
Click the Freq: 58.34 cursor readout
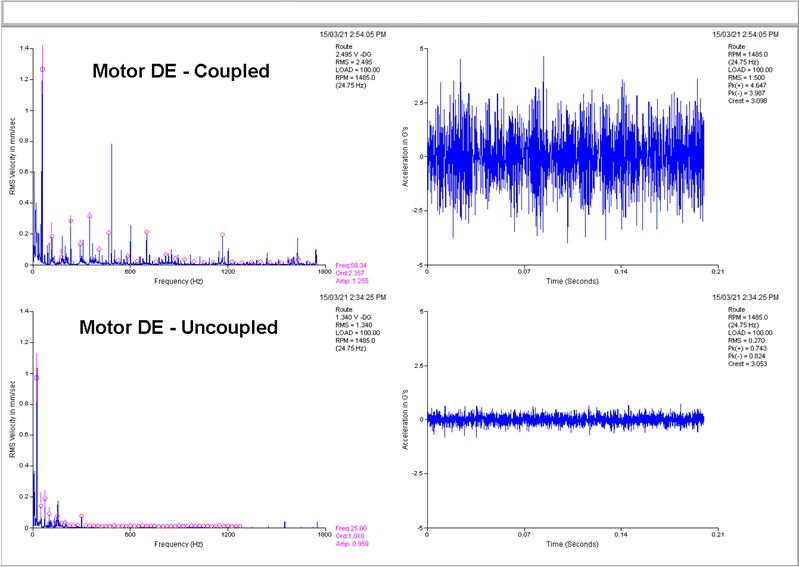click(x=351, y=265)
